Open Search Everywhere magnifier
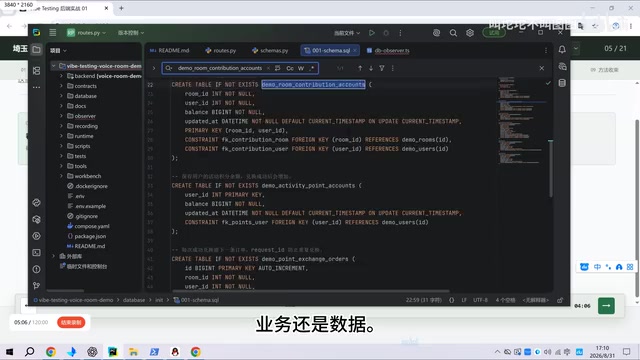The image size is (640, 360). (x=453, y=33)
